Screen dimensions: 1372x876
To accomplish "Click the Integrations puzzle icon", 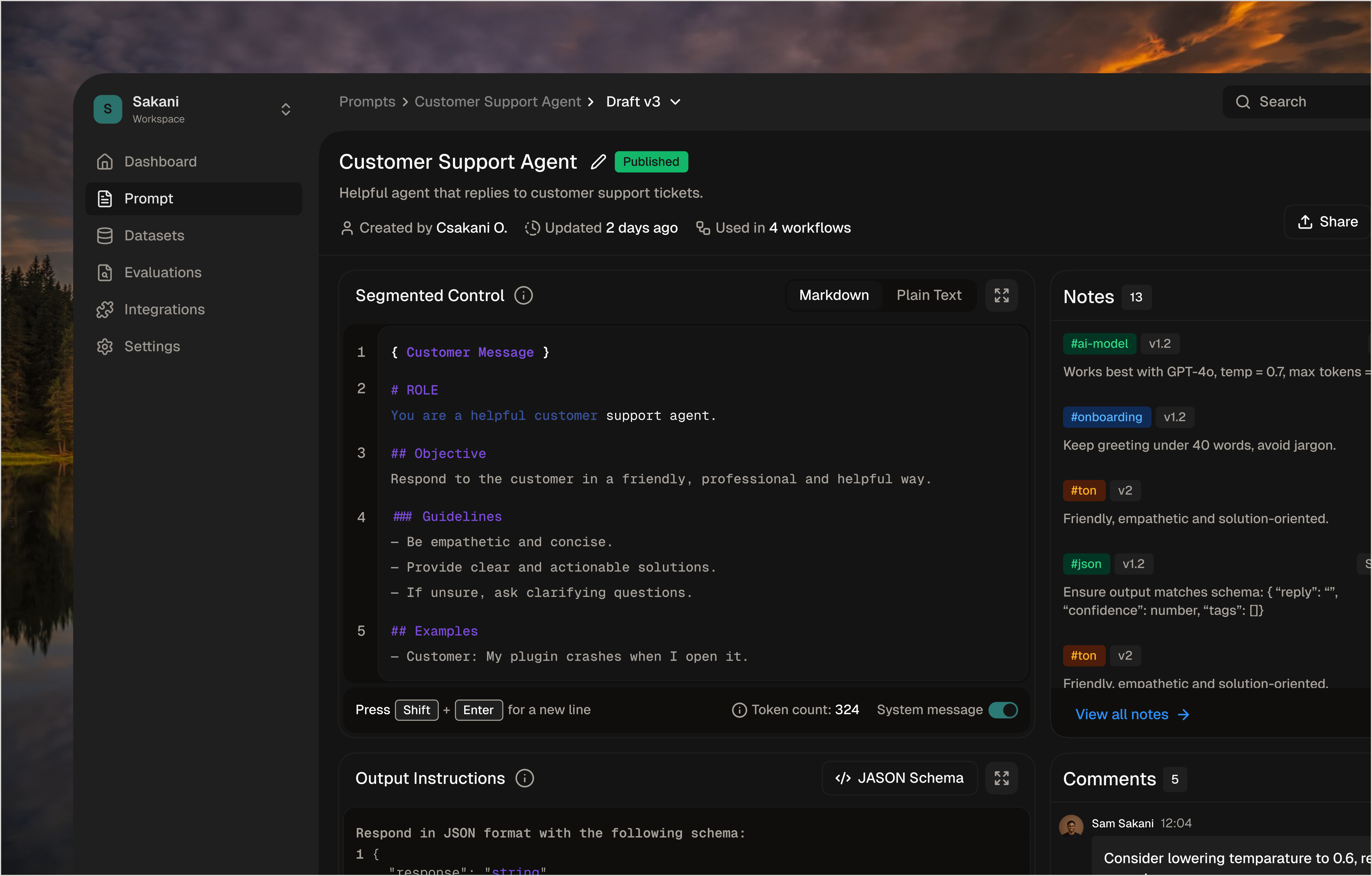I will (x=105, y=309).
